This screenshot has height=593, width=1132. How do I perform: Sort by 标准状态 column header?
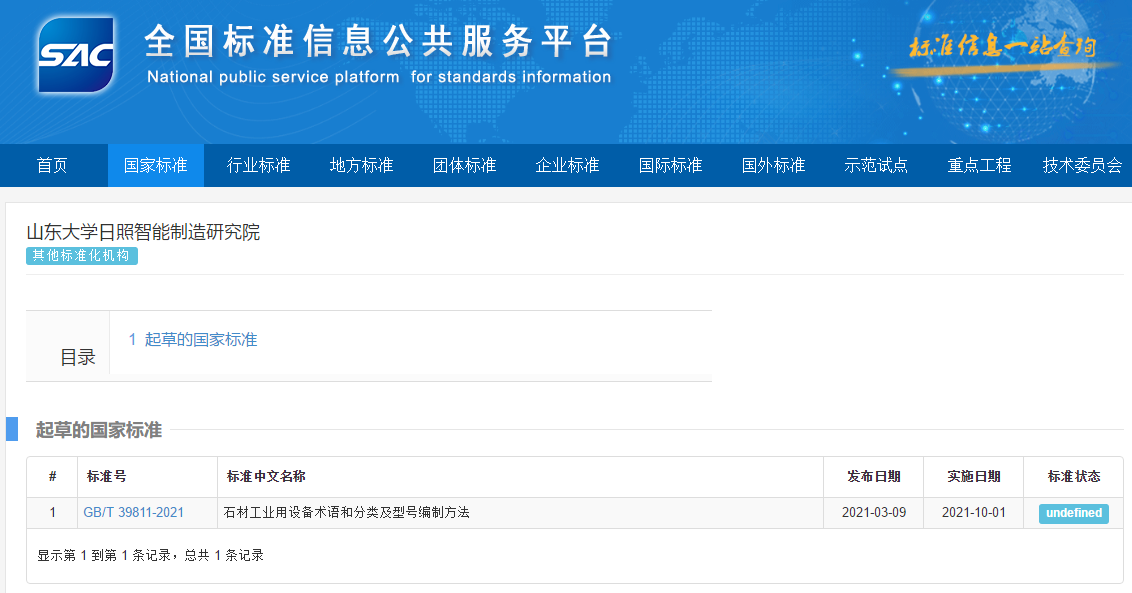(1074, 477)
